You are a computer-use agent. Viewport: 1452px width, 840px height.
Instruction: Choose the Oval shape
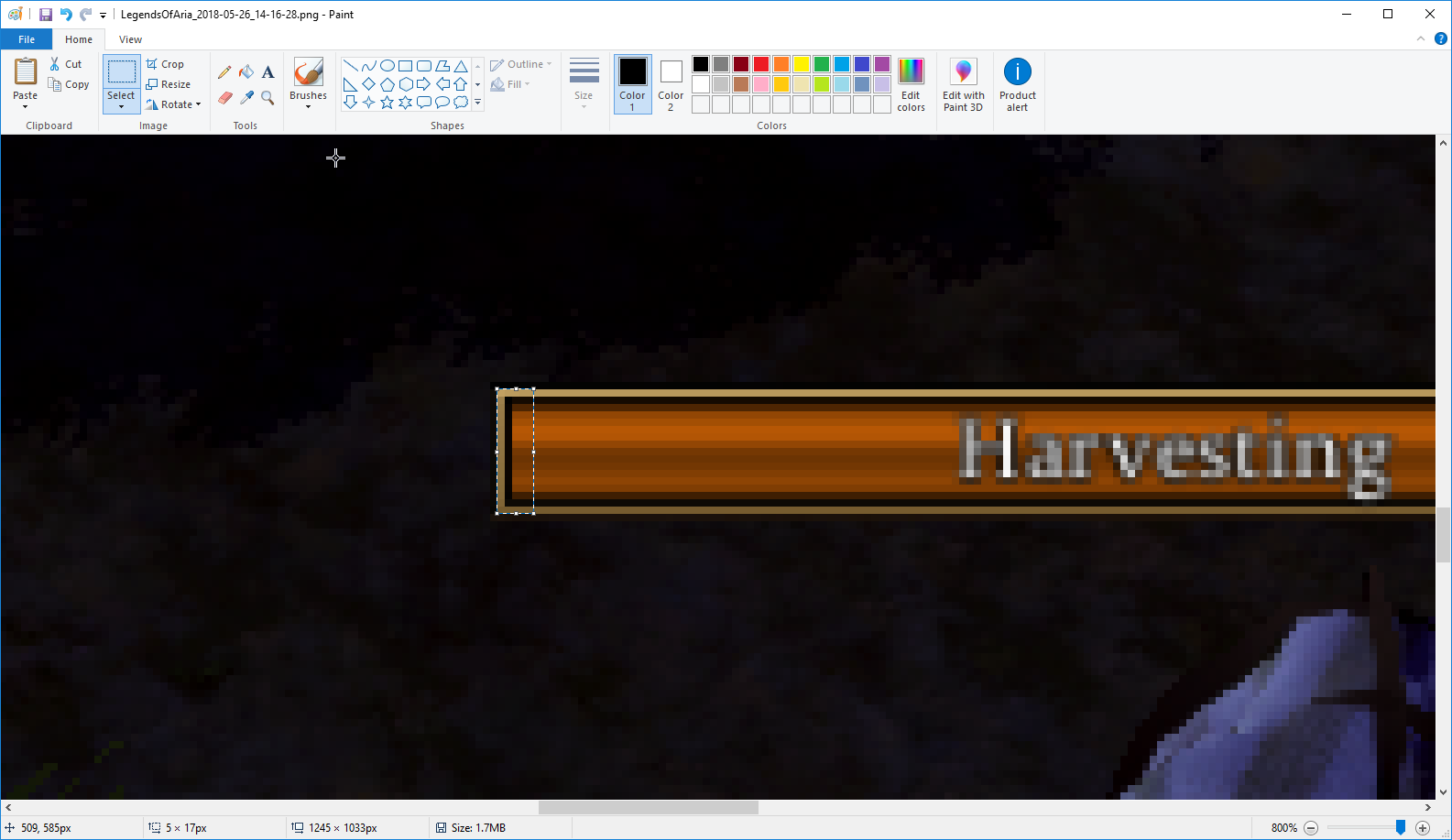[x=387, y=66]
